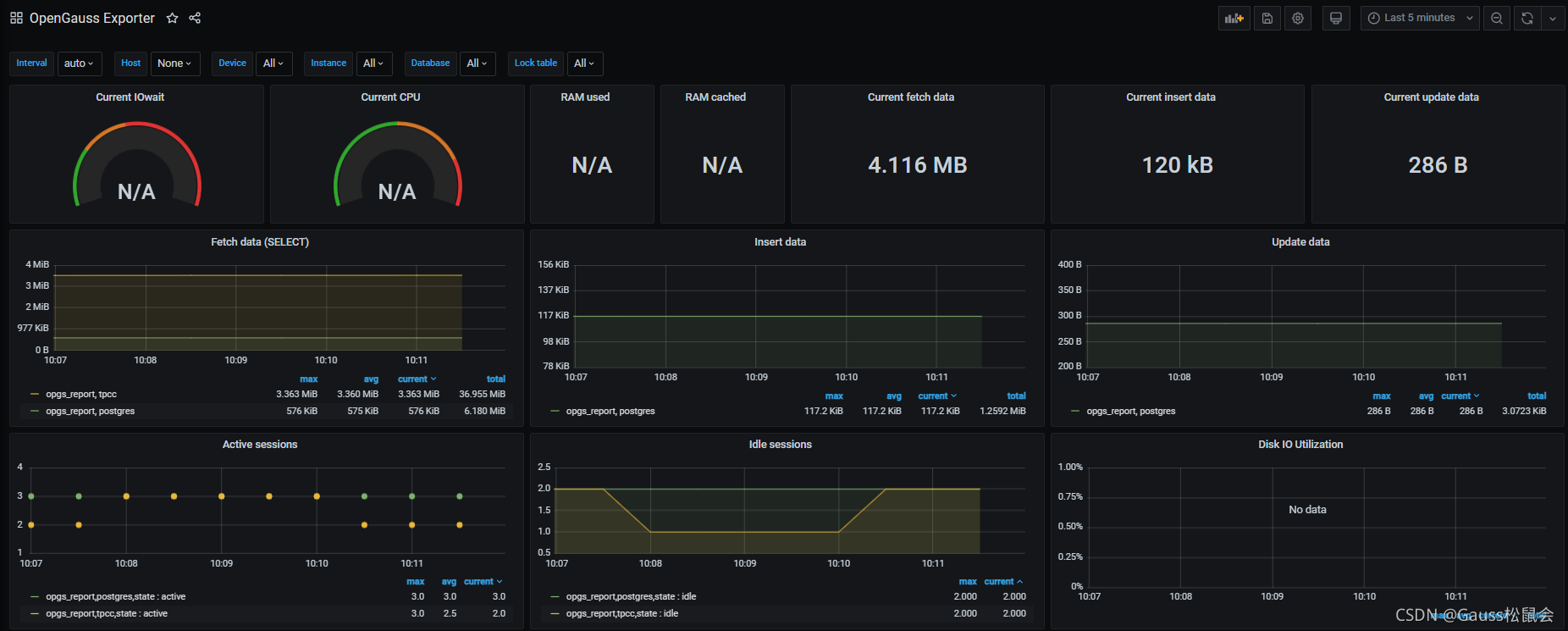1568x631 pixels.
Task: Open the Active sessions panel title
Action: (x=260, y=445)
